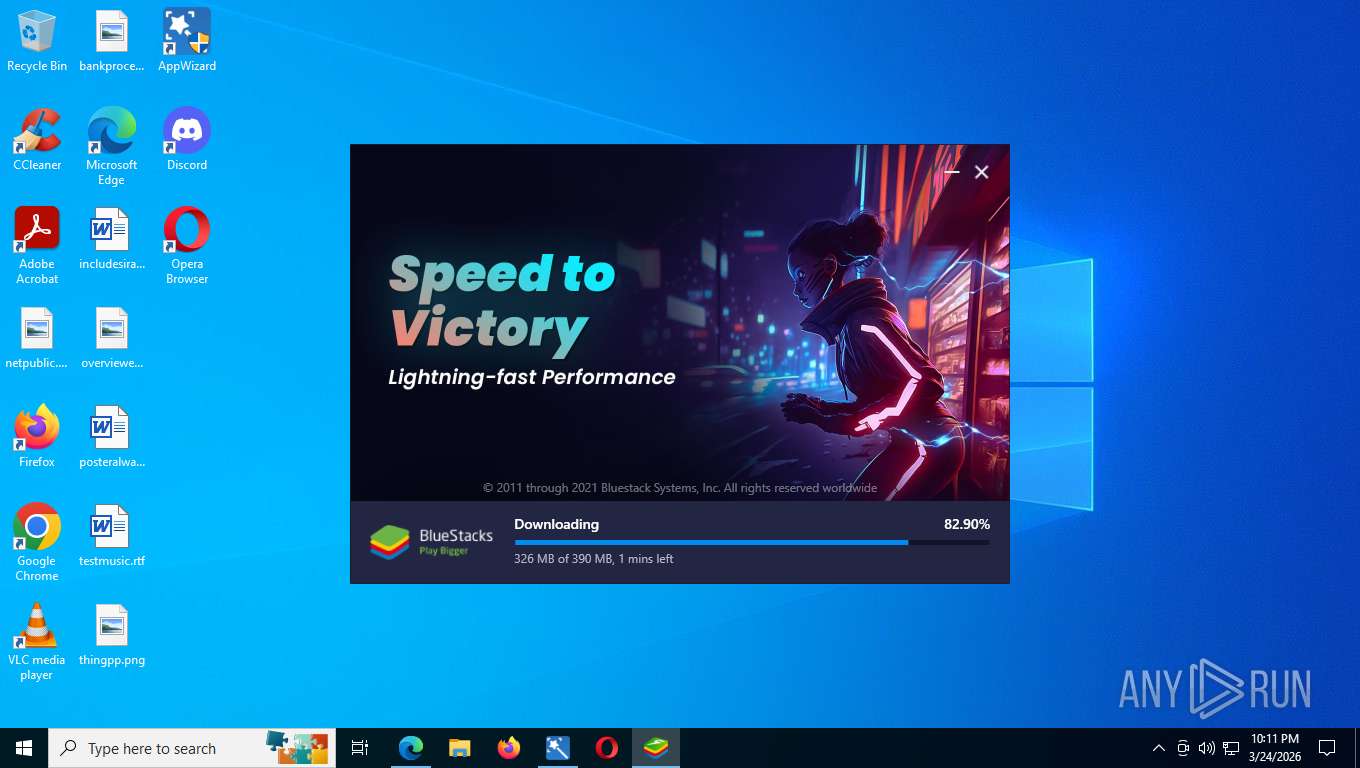Launch the VLC media player shortcut
This screenshot has width=1360, height=768.
[37, 642]
